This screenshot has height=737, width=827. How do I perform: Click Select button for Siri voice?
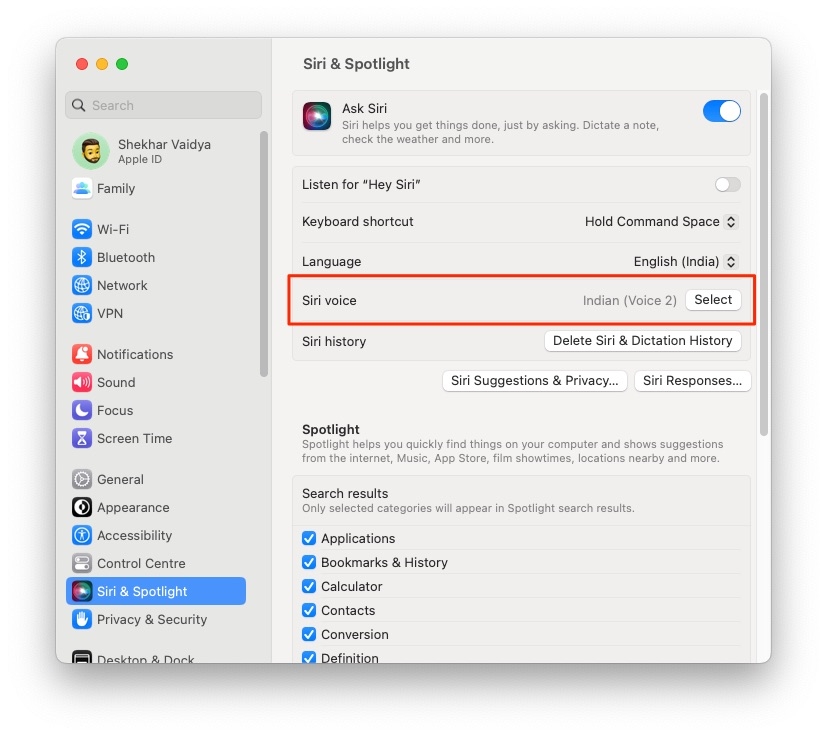(713, 300)
